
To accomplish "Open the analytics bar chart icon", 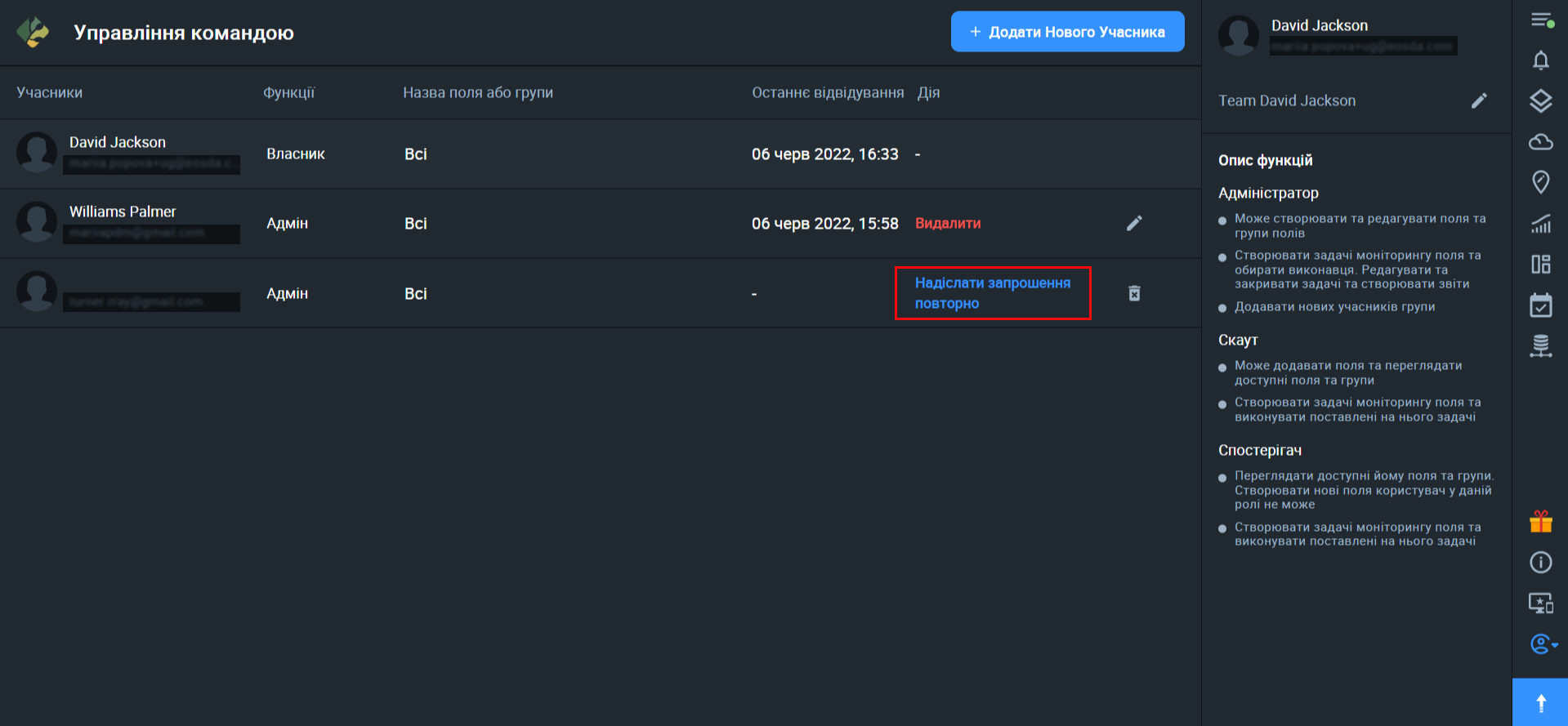I will coord(1540,224).
